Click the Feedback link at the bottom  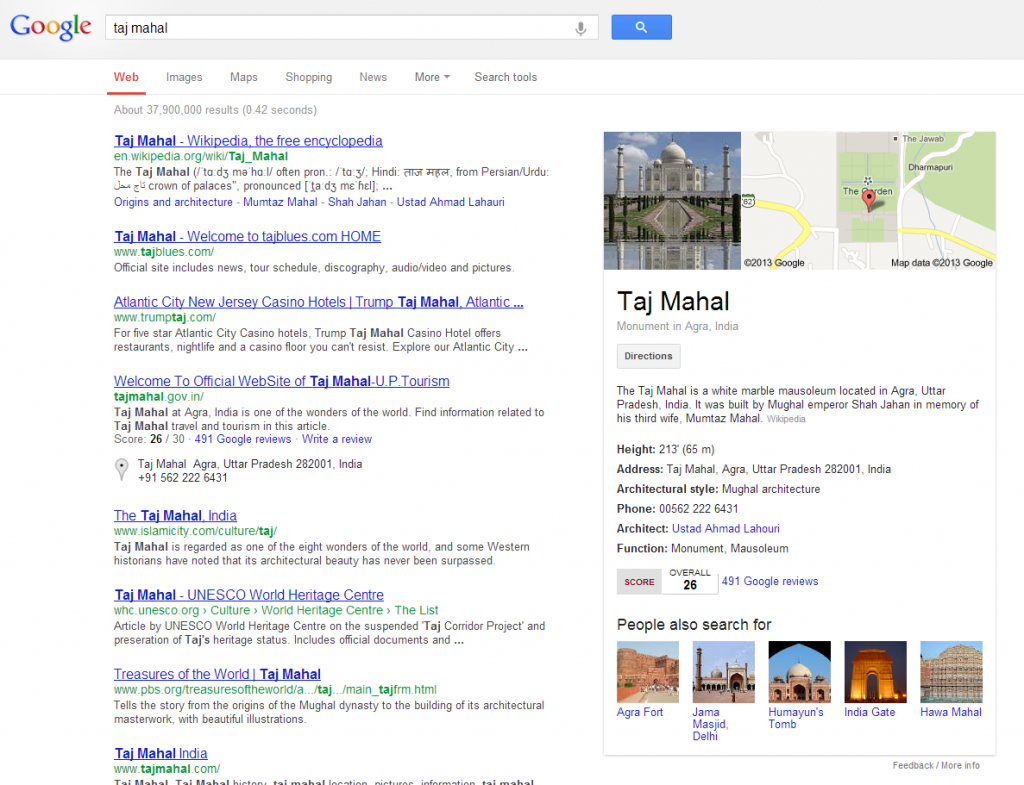click(x=911, y=764)
